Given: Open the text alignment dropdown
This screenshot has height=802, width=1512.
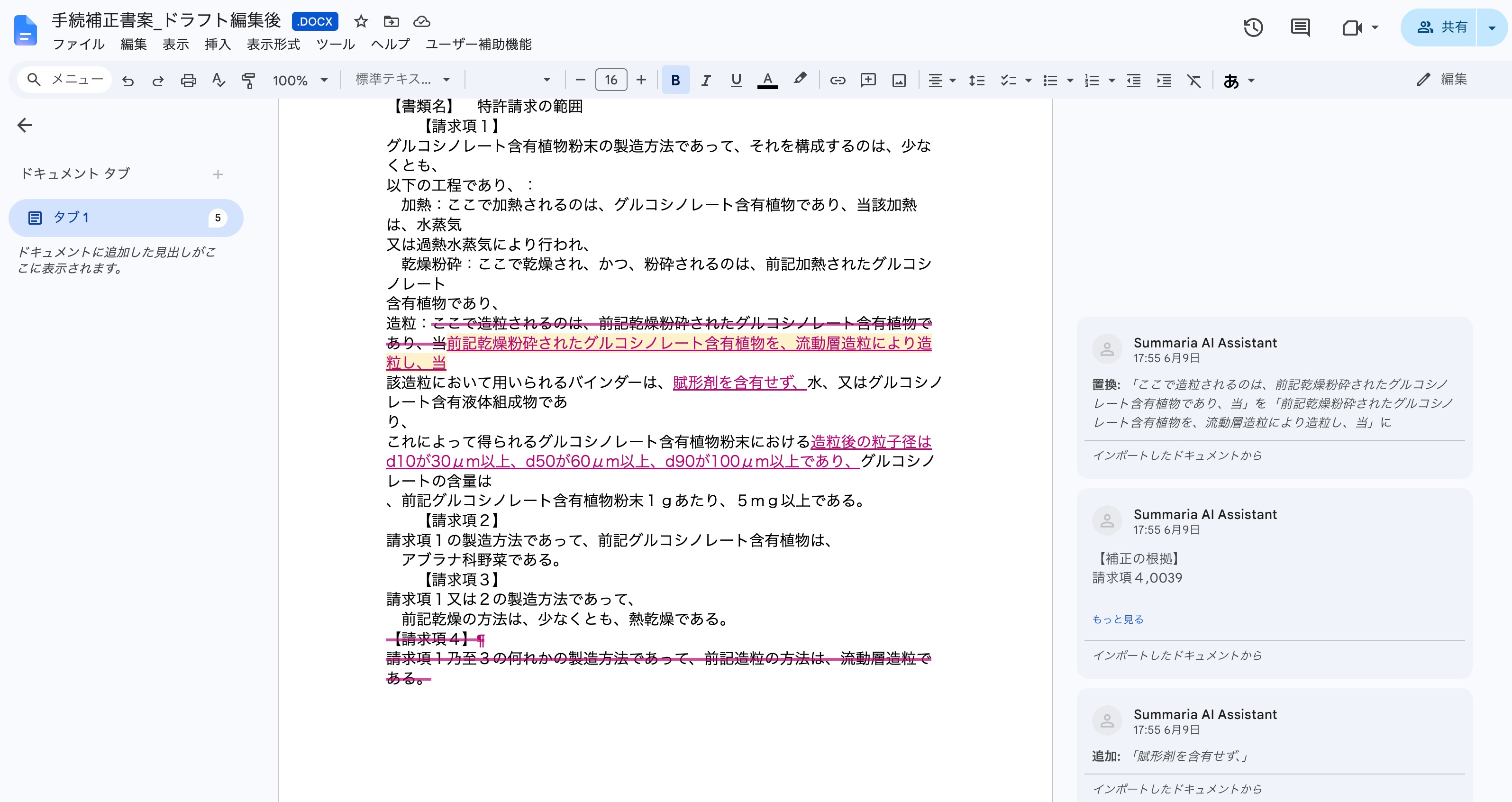Looking at the screenshot, I should [941, 81].
